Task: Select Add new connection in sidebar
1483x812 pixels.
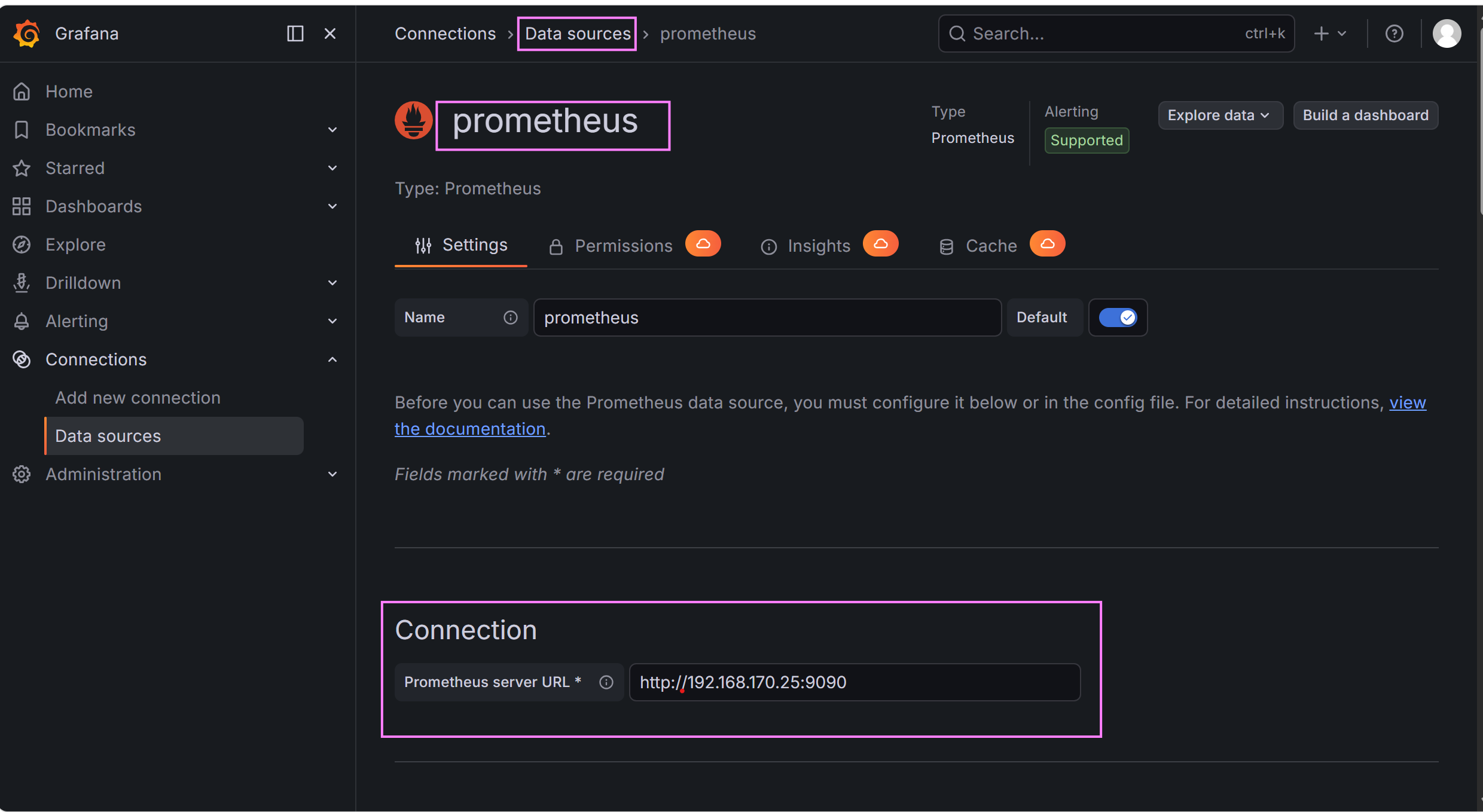Action: click(x=138, y=398)
